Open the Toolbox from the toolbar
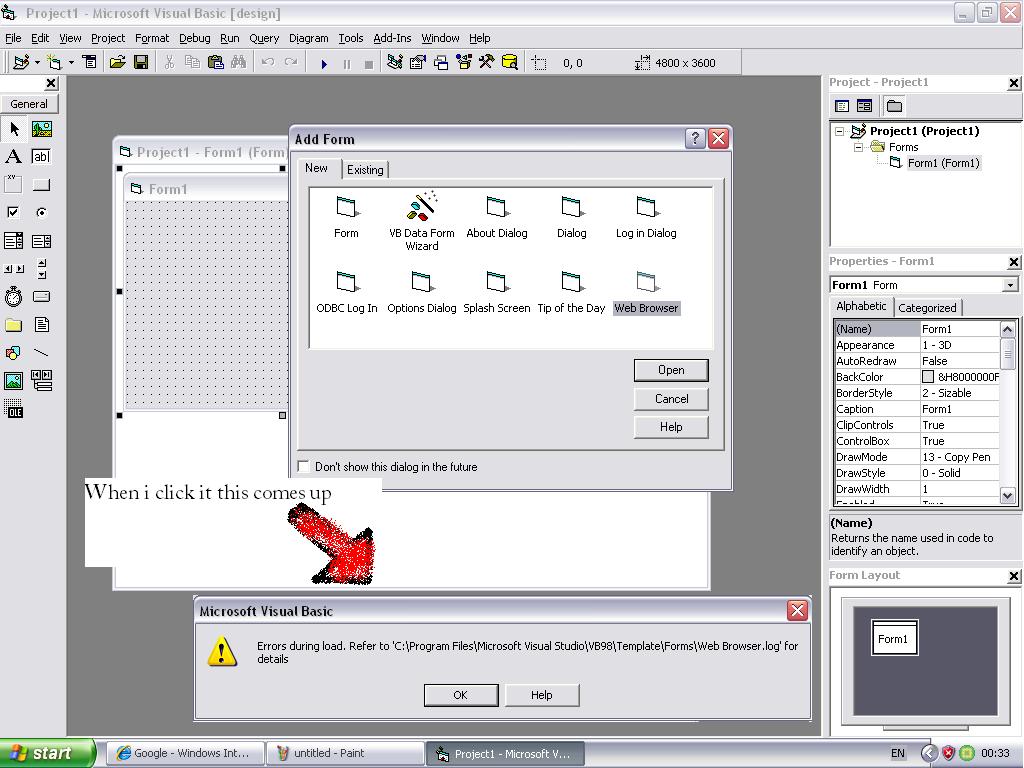The height and width of the screenshot is (768, 1024). (486, 62)
